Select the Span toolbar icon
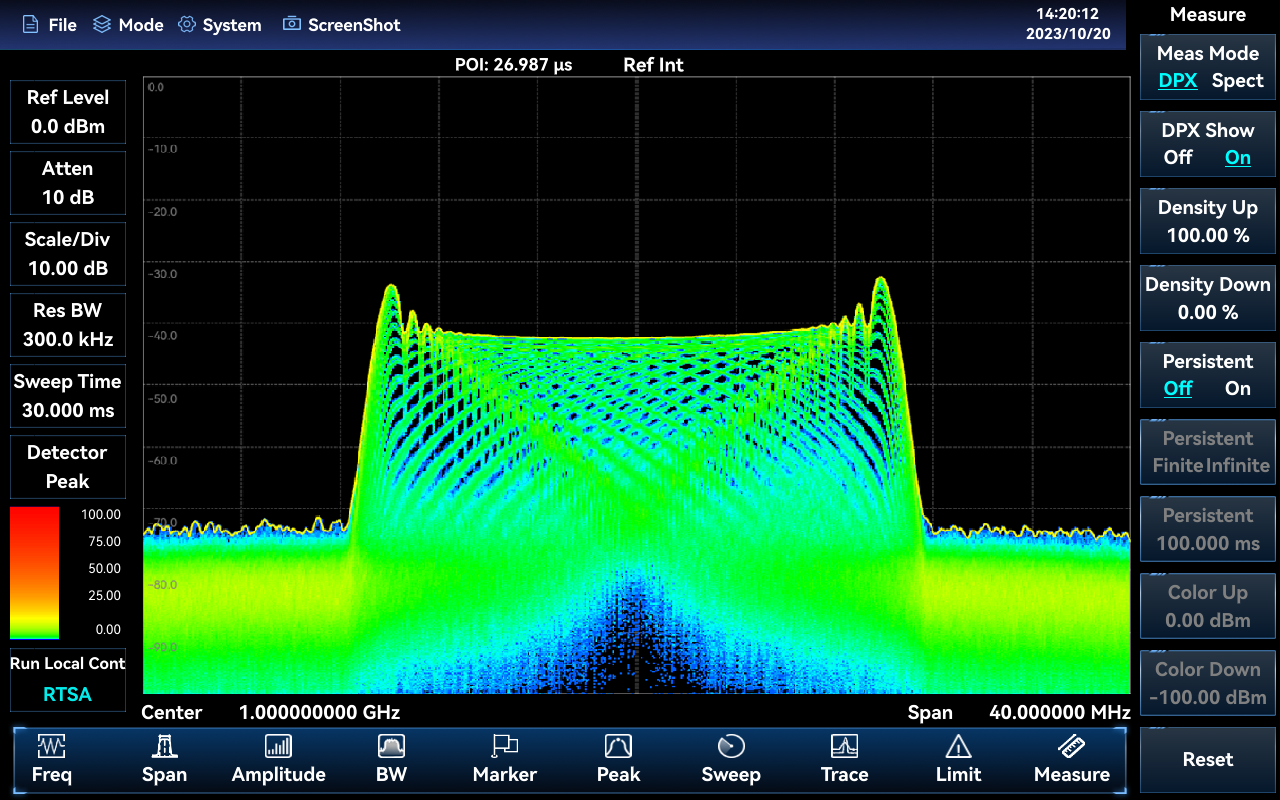The image size is (1280, 800). [164, 747]
